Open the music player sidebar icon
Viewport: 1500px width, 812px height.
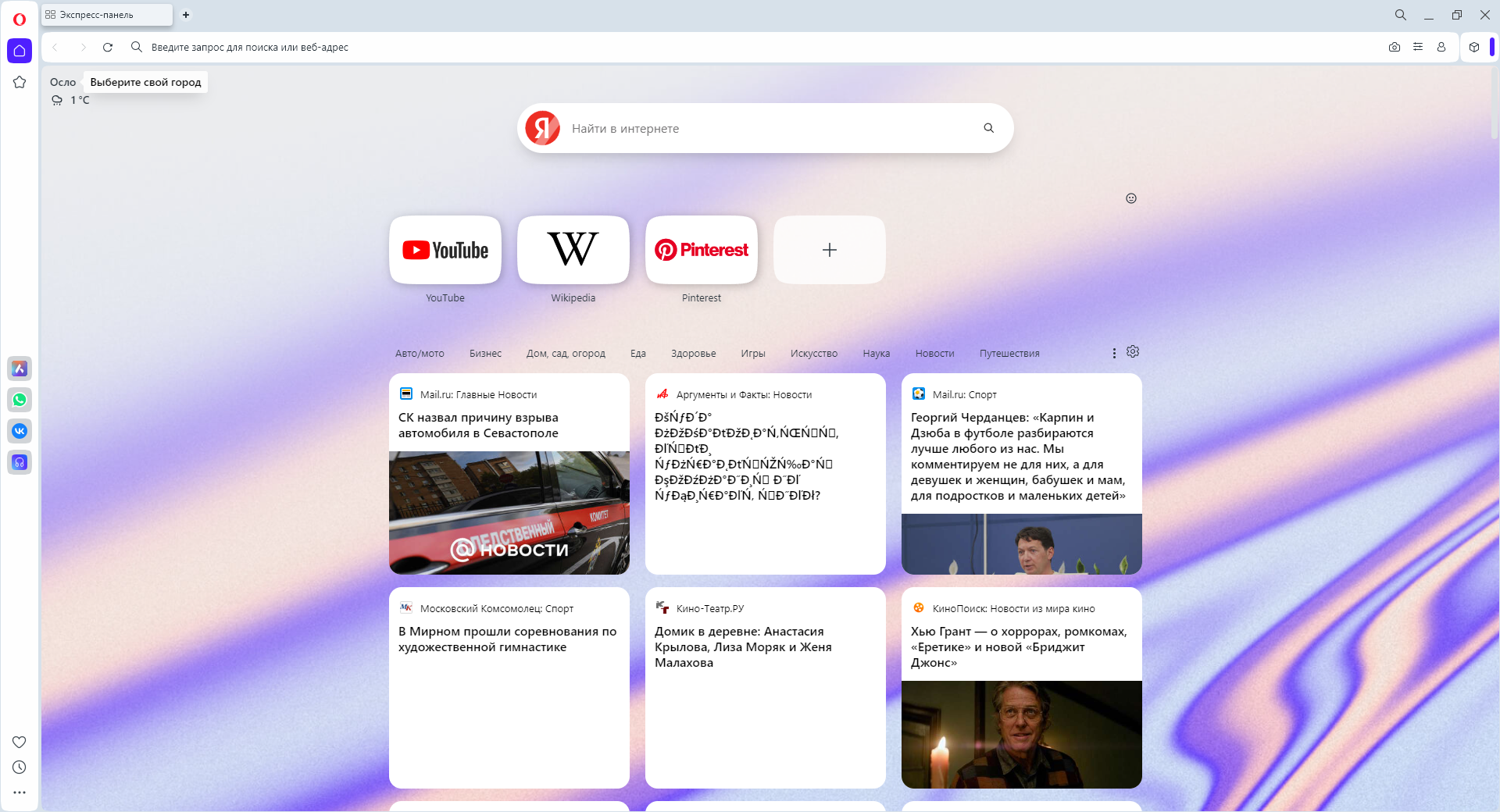[20, 462]
